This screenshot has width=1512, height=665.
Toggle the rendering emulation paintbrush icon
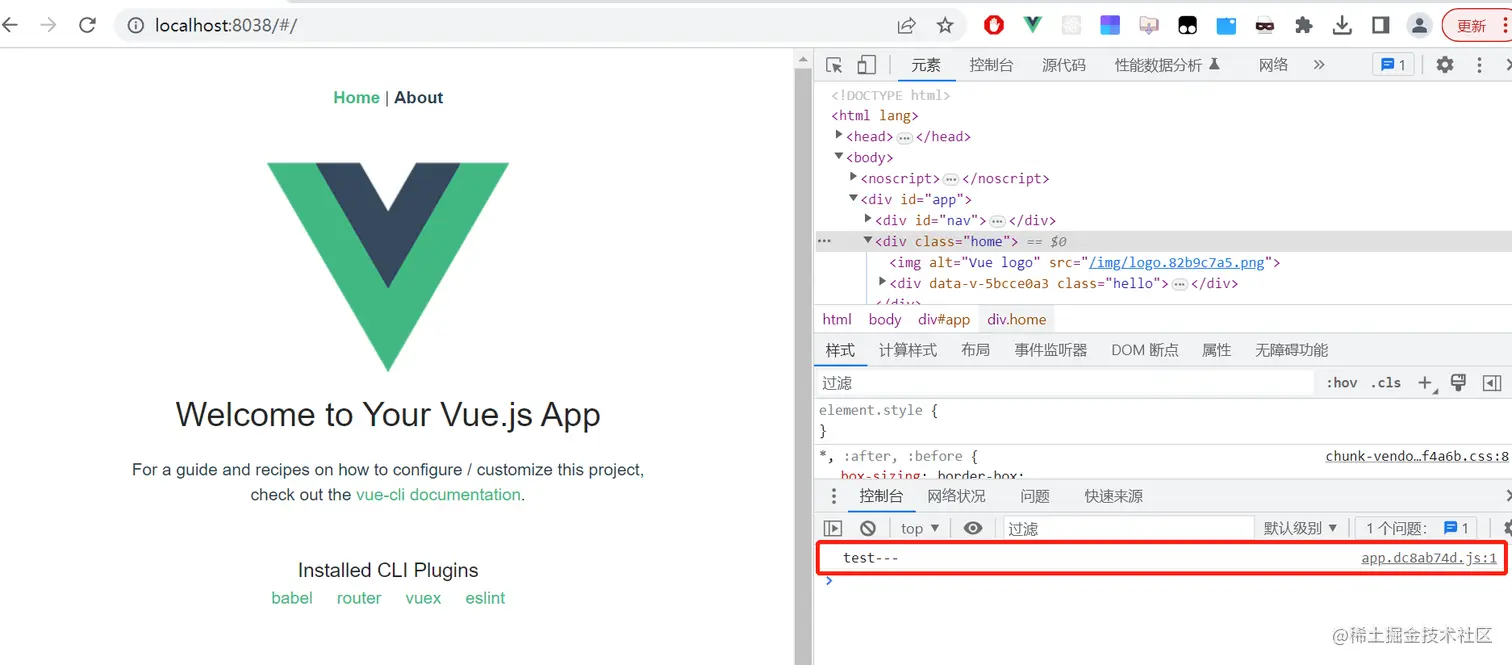pyautogui.click(x=1458, y=382)
